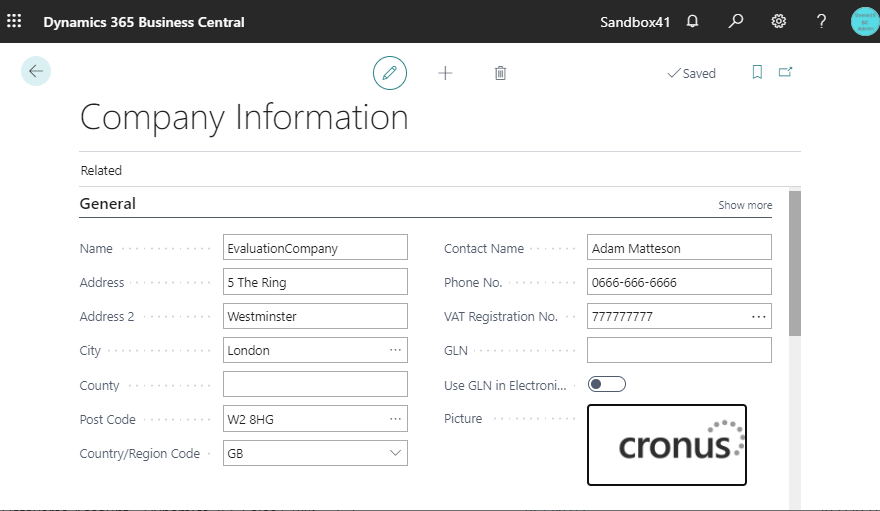The height and width of the screenshot is (511, 880).
Task: Click the Sandbox41 environment label
Action: (635, 22)
